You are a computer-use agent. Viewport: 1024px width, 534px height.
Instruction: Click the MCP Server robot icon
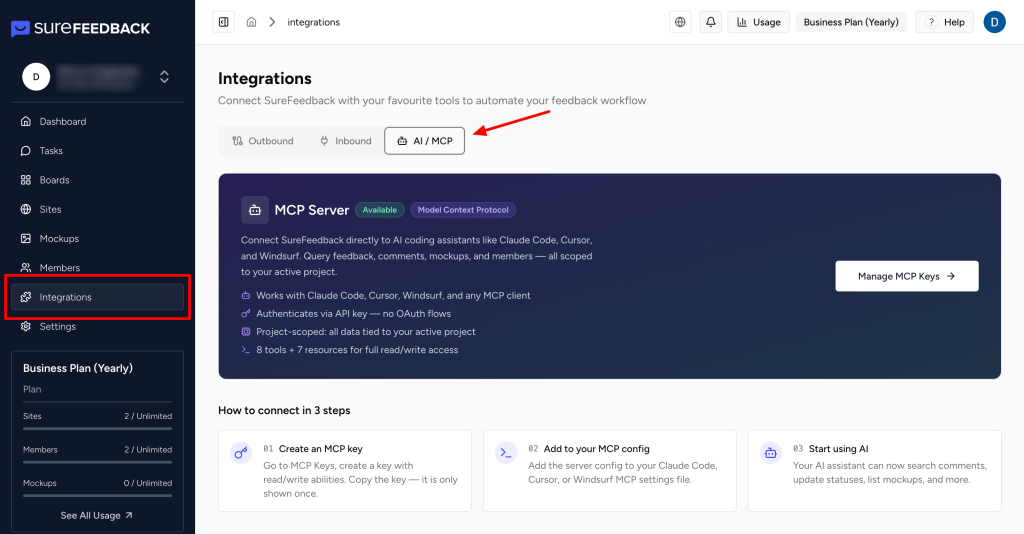coord(255,210)
